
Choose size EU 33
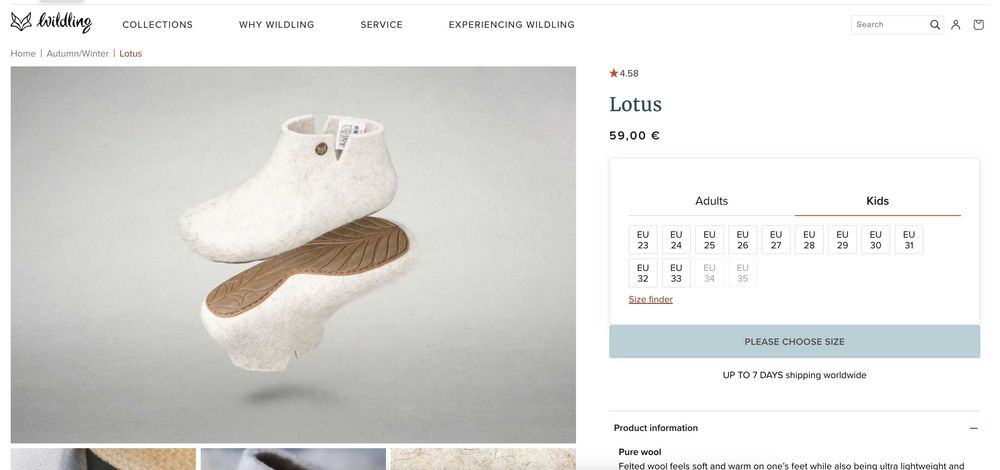[x=676, y=273]
